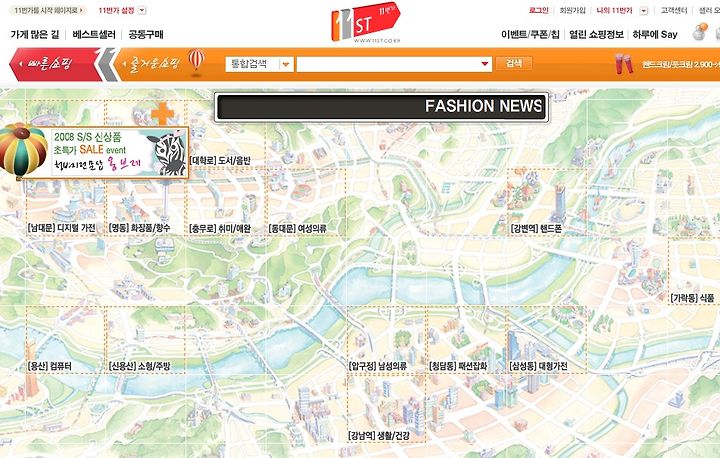Open the 가게 많은 길 menu
This screenshot has height=458, width=720.
point(35,34)
